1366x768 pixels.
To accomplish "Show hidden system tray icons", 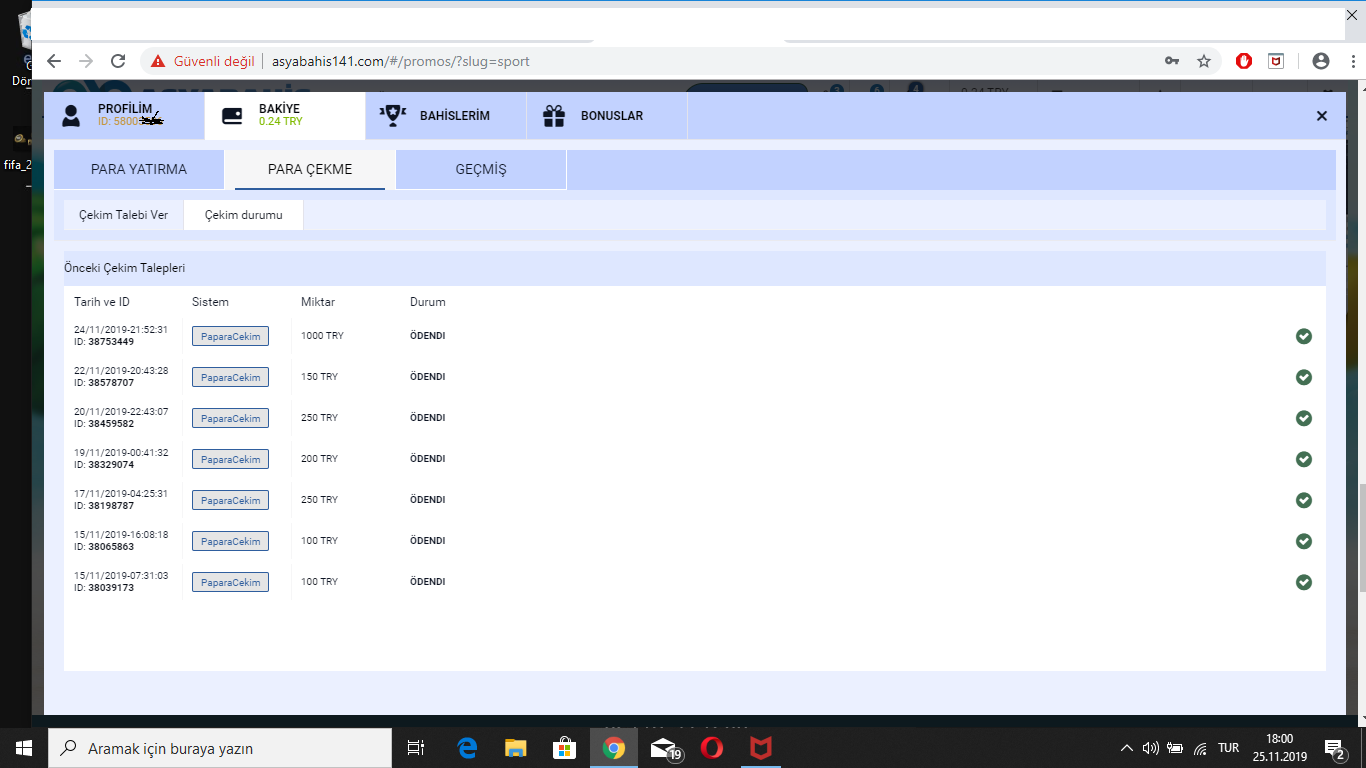I will pos(1127,748).
